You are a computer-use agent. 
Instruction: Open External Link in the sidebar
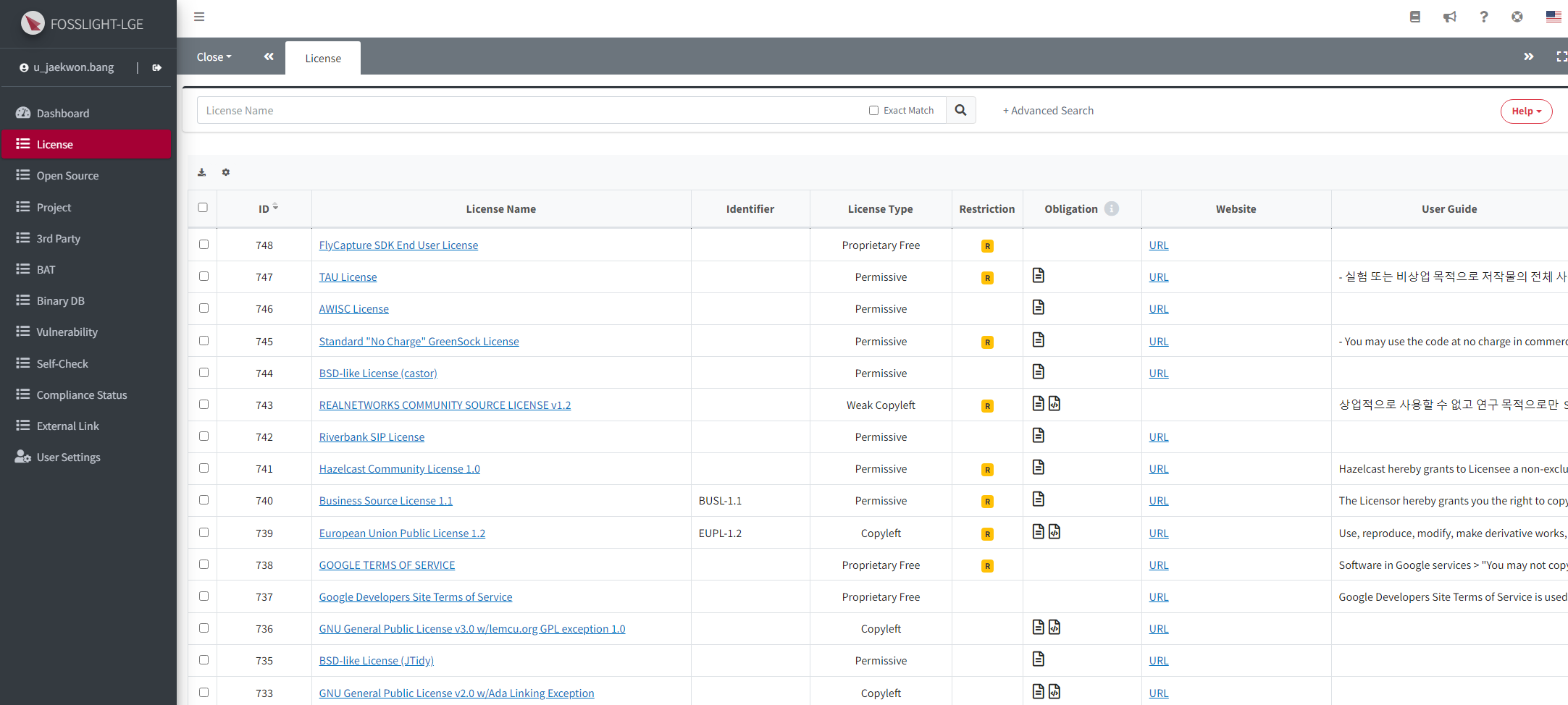pos(85,426)
